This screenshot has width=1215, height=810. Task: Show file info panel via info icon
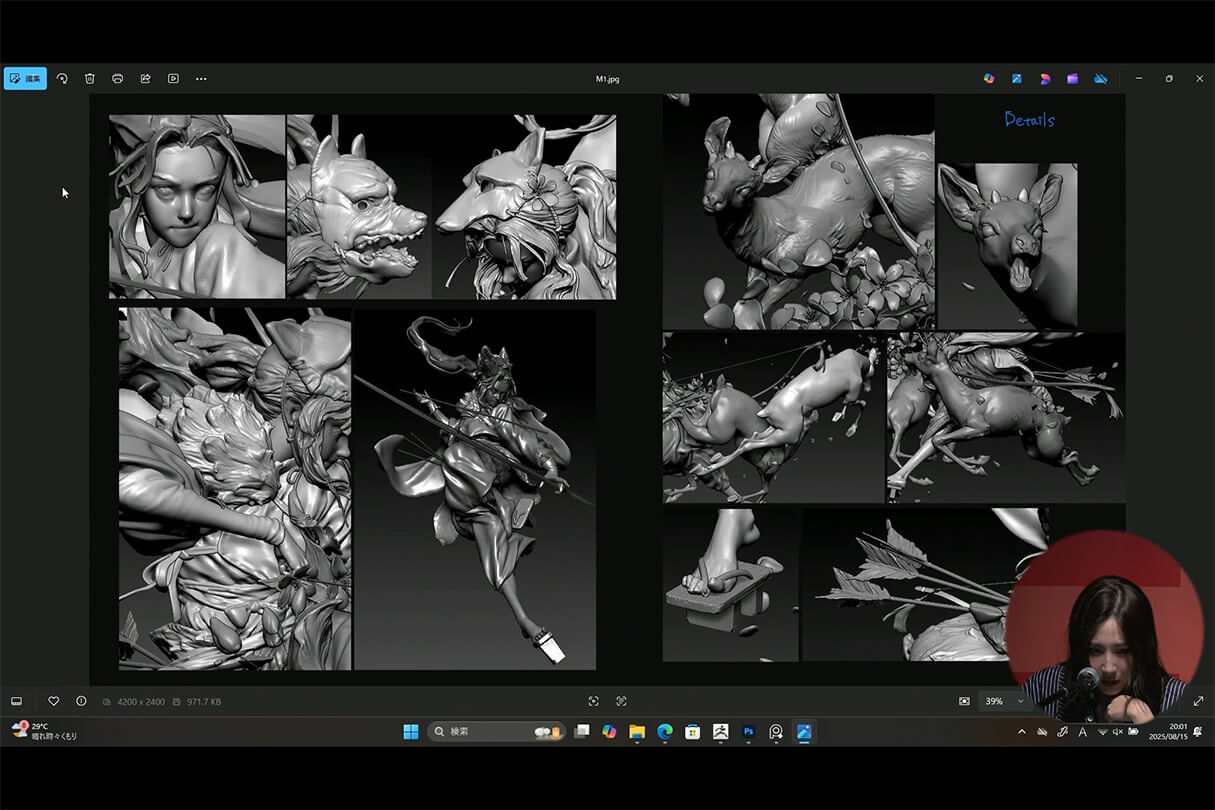coord(81,701)
